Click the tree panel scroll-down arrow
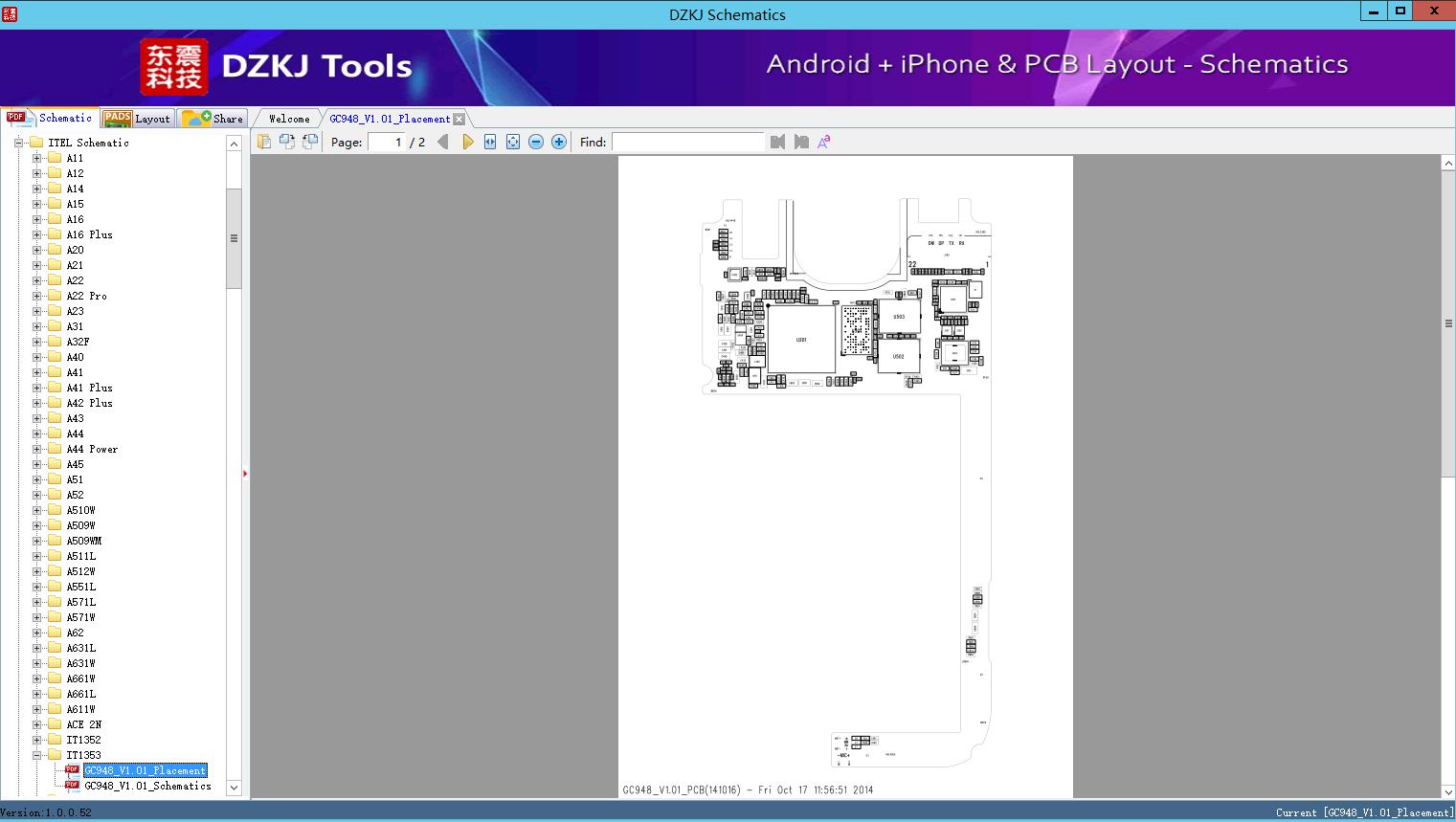Screen dimensions: 1456x822 tap(234, 788)
